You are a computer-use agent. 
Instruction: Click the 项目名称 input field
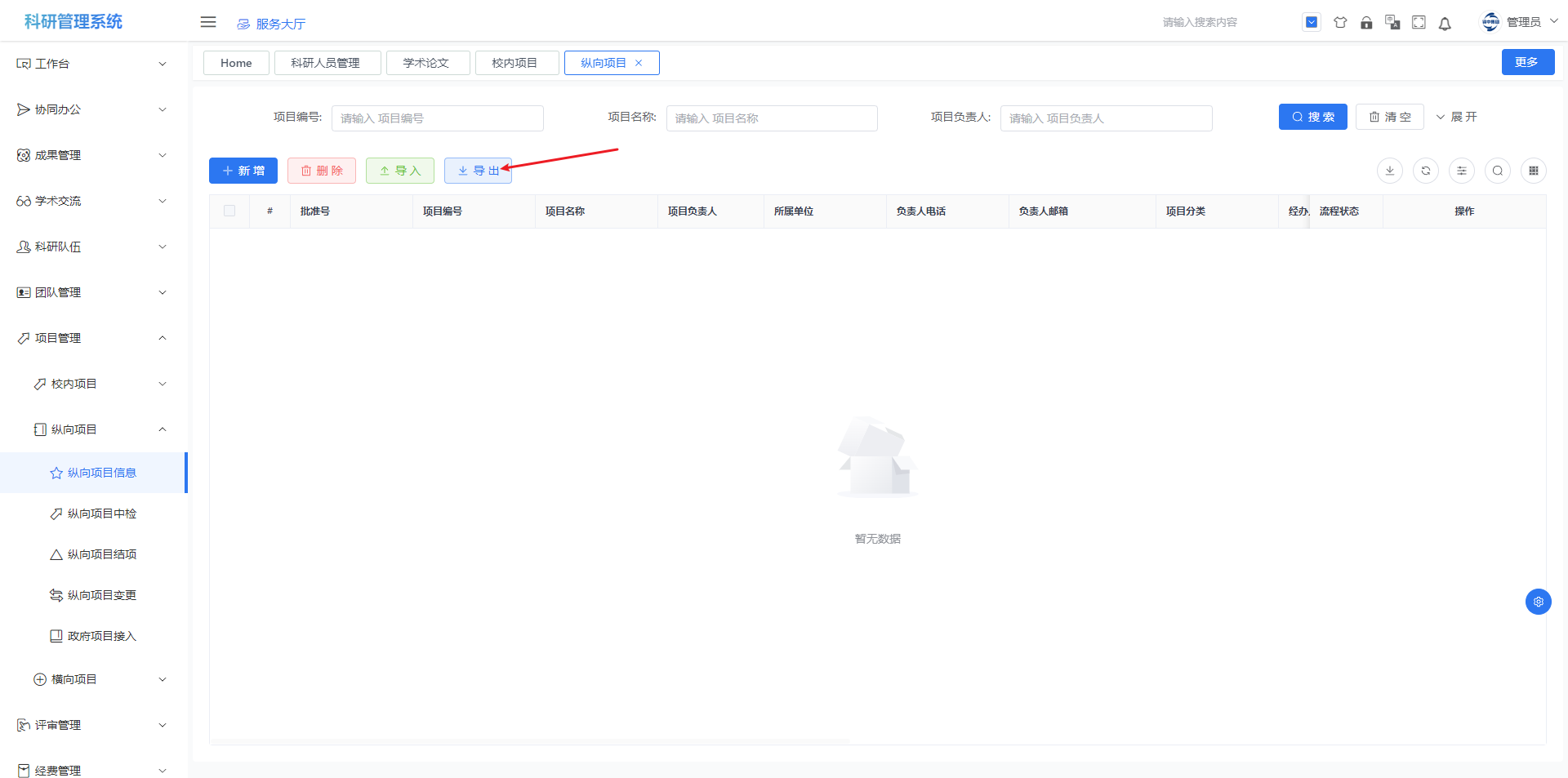pyautogui.click(x=772, y=118)
